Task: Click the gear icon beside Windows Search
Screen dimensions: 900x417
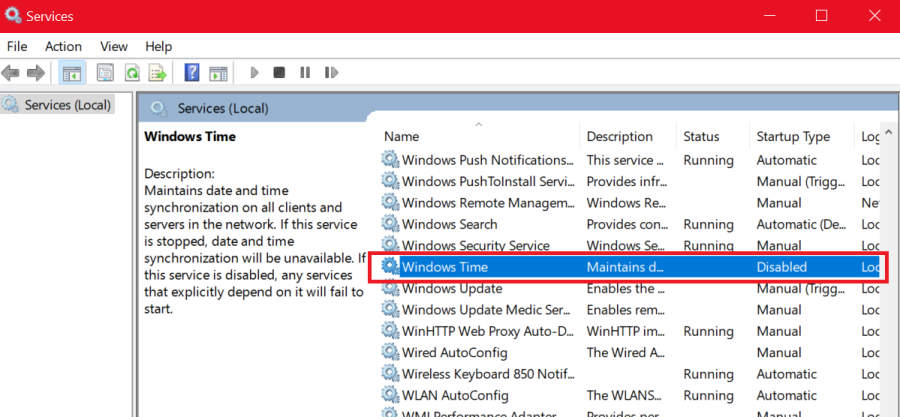Action: pos(390,224)
